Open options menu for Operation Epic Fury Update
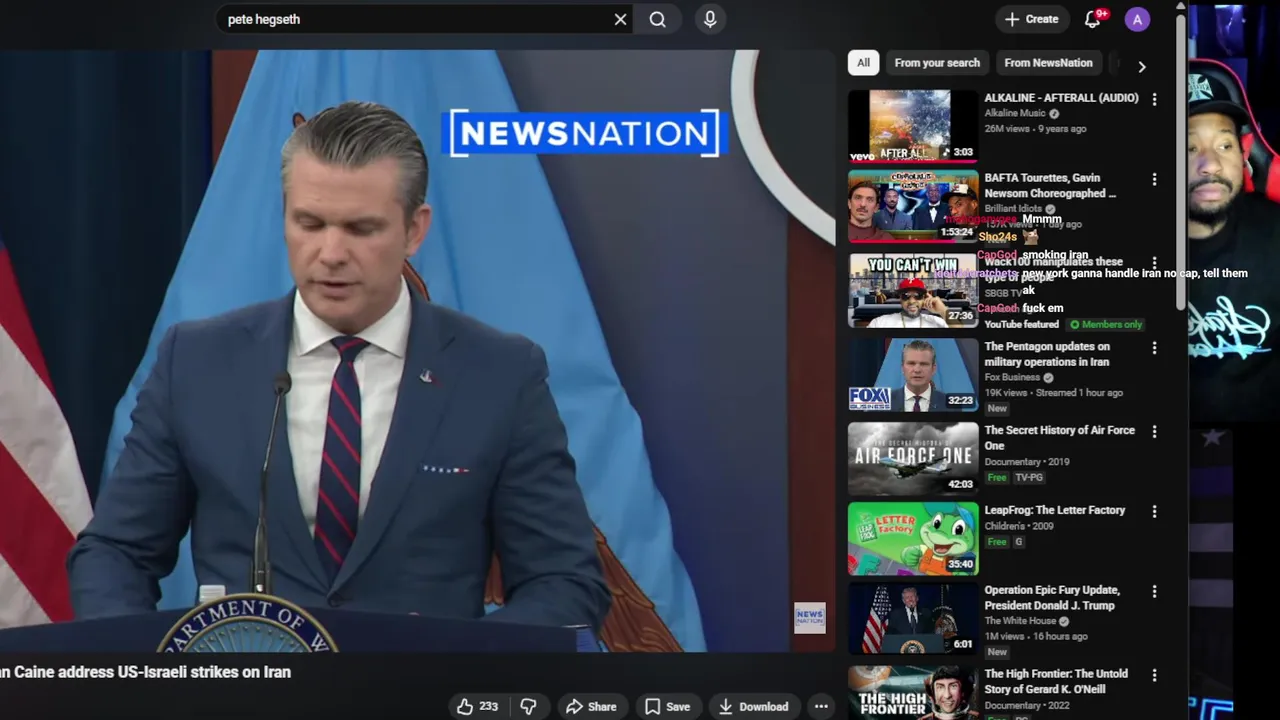1280x720 pixels. click(x=1154, y=591)
